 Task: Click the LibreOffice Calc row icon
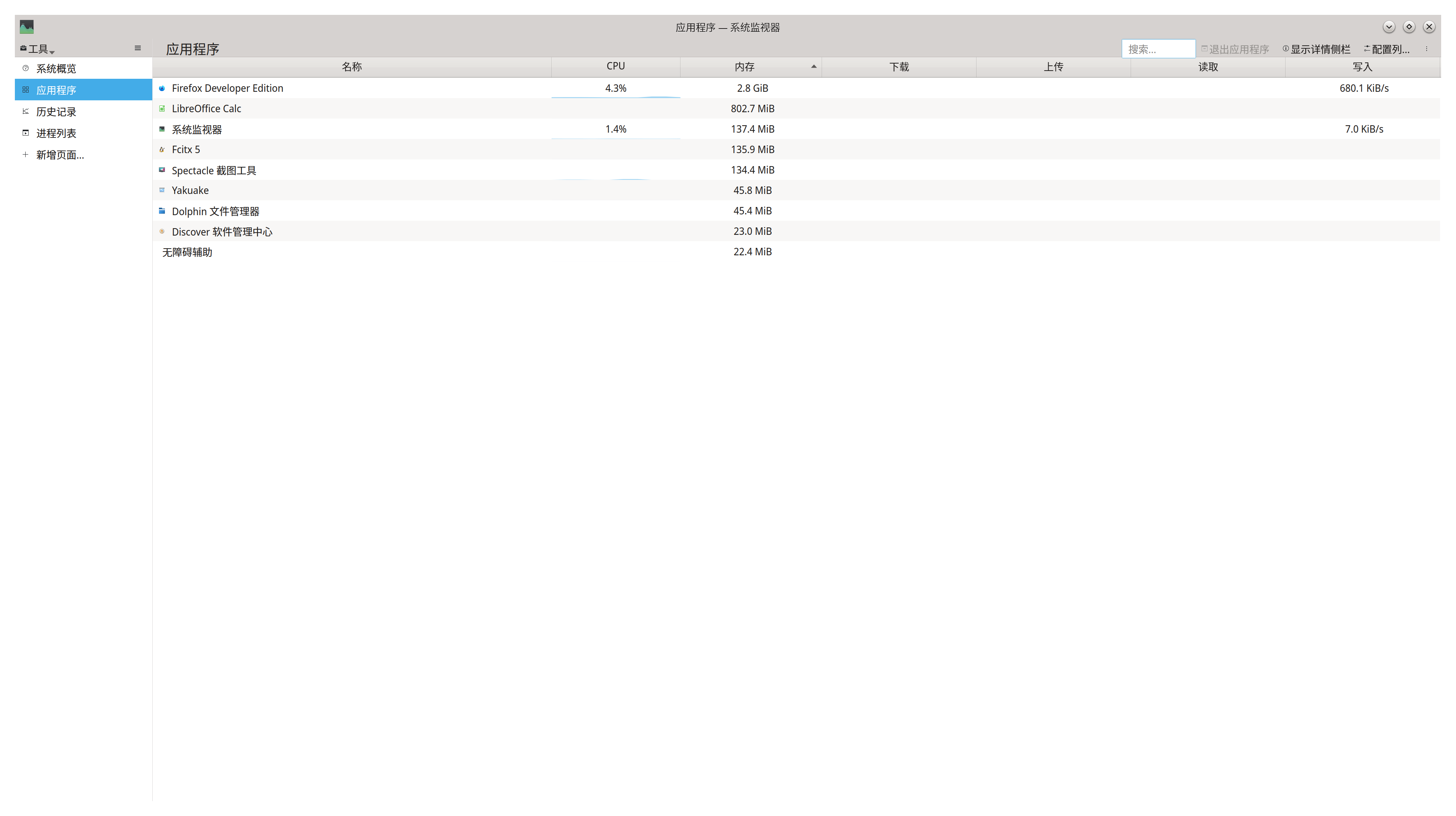pyautogui.click(x=162, y=109)
